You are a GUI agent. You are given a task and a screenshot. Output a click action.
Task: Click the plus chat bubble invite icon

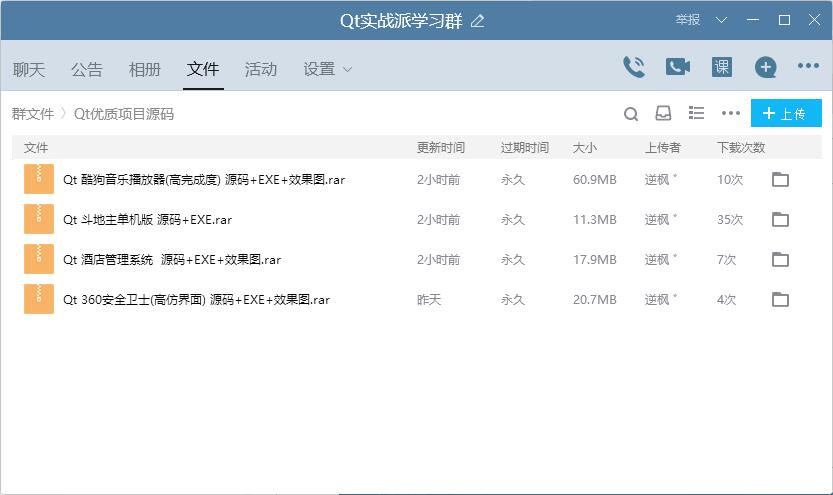[766, 67]
